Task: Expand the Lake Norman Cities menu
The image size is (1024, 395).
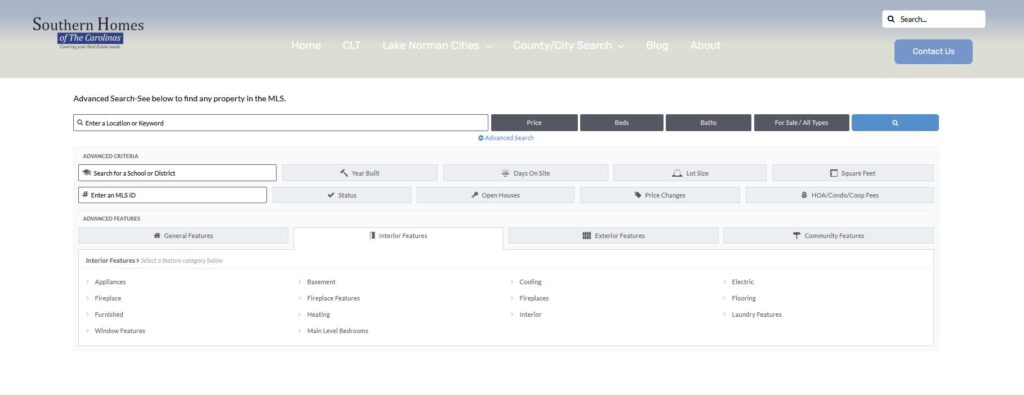Action: (x=437, y=46)
